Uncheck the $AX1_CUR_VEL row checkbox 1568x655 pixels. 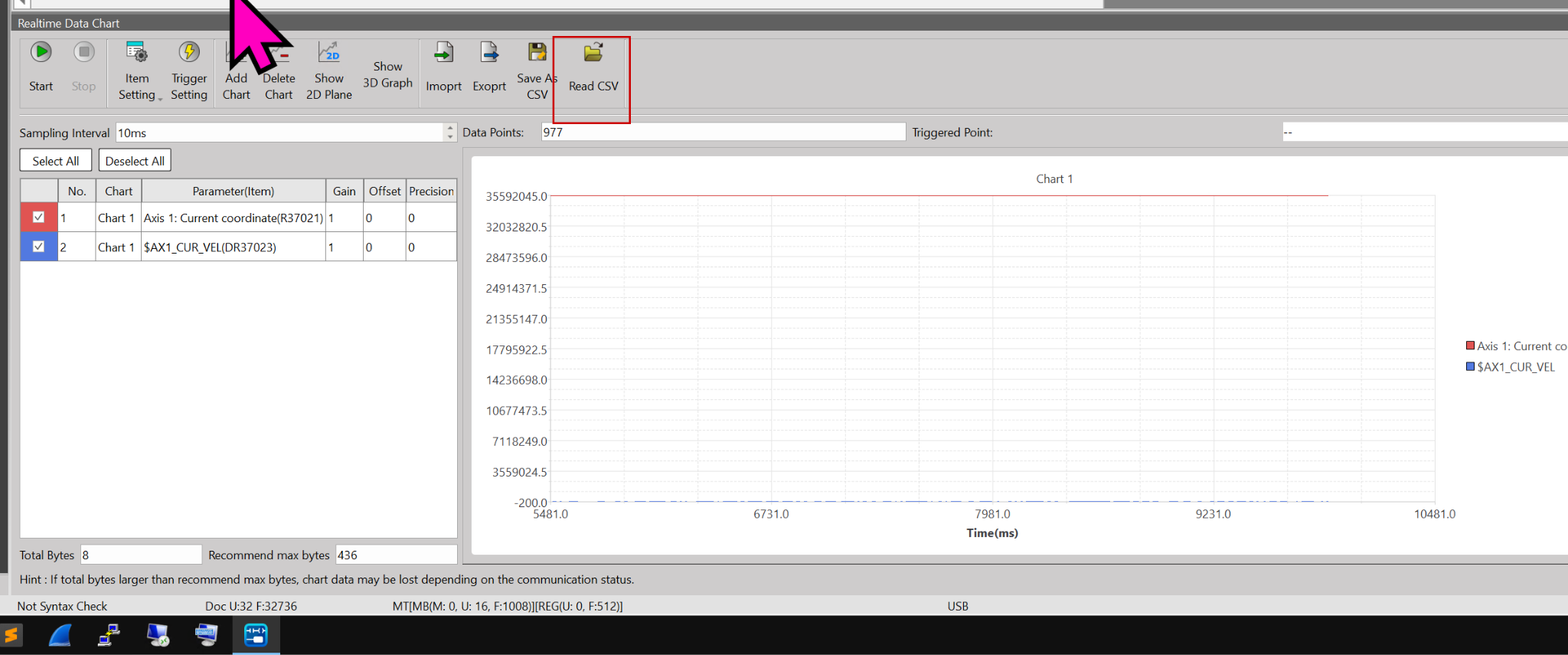point(38,247)
